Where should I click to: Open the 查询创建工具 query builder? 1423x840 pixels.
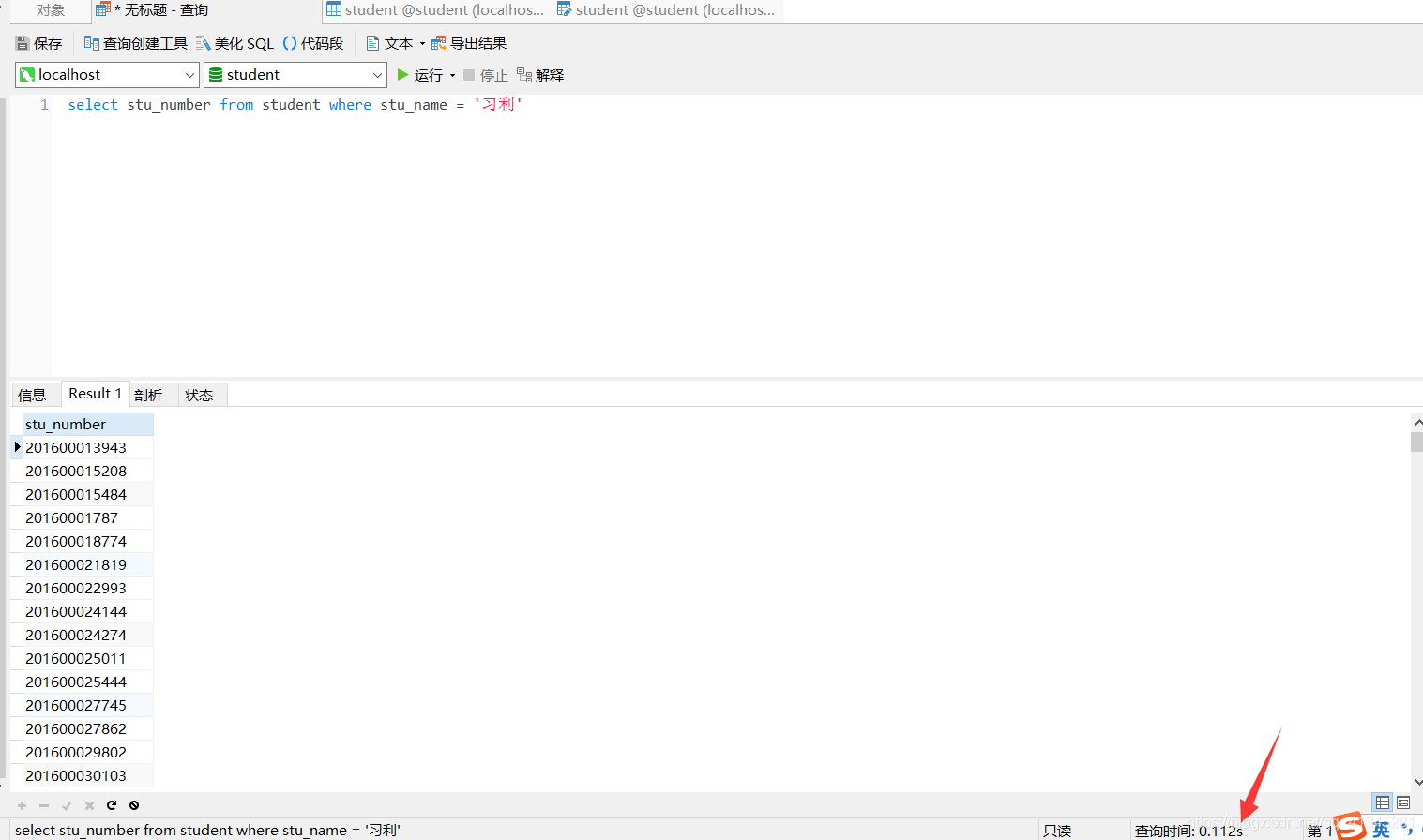pos(136,43)
